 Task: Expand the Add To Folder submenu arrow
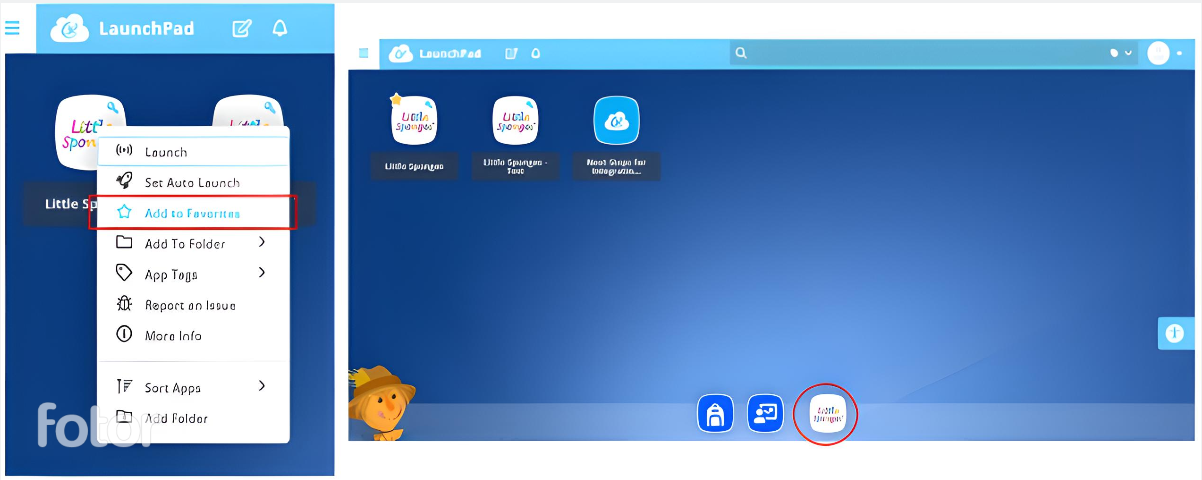pyautogui.click(x=262, y=243)
